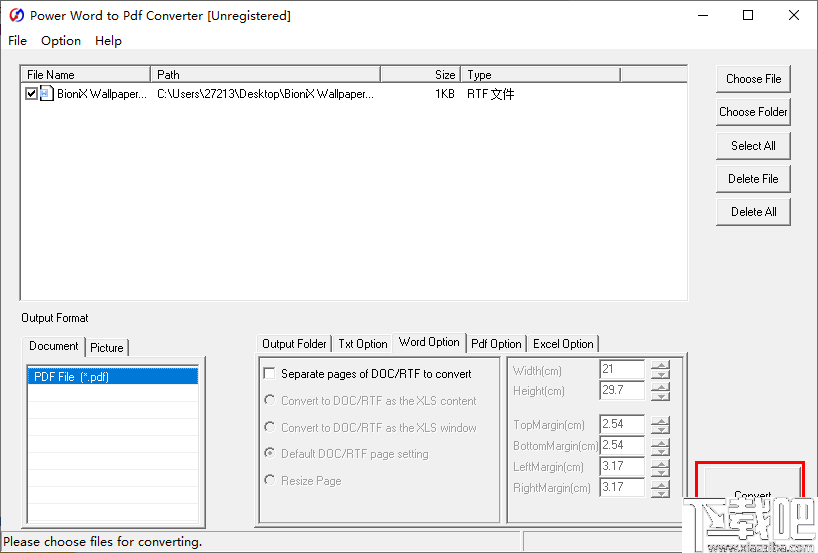818x553 pixels.
Task: Select Convert to DOC/RTF as the XLS content
Action: pyautogui.click(x=270, y=400)
